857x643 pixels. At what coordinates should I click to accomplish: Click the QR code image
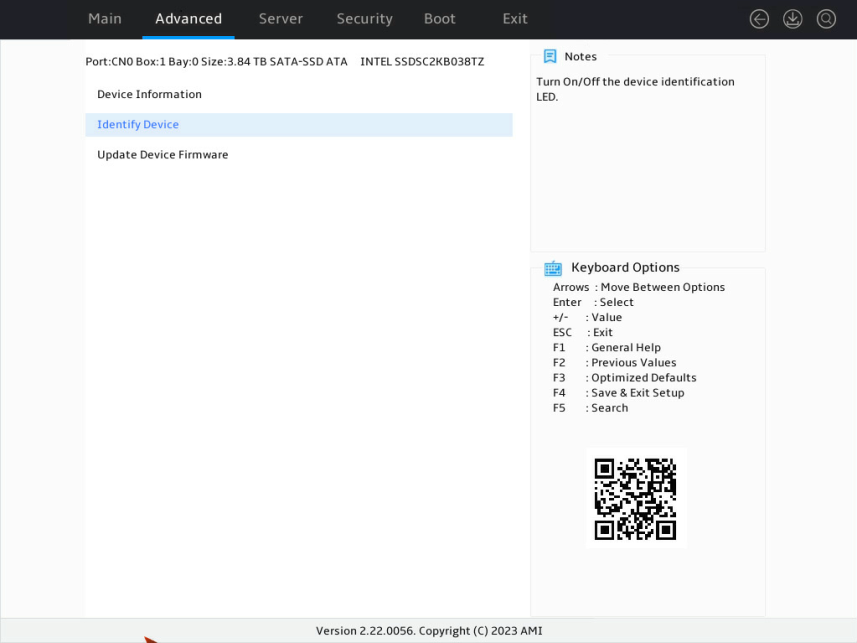[635, 499]
